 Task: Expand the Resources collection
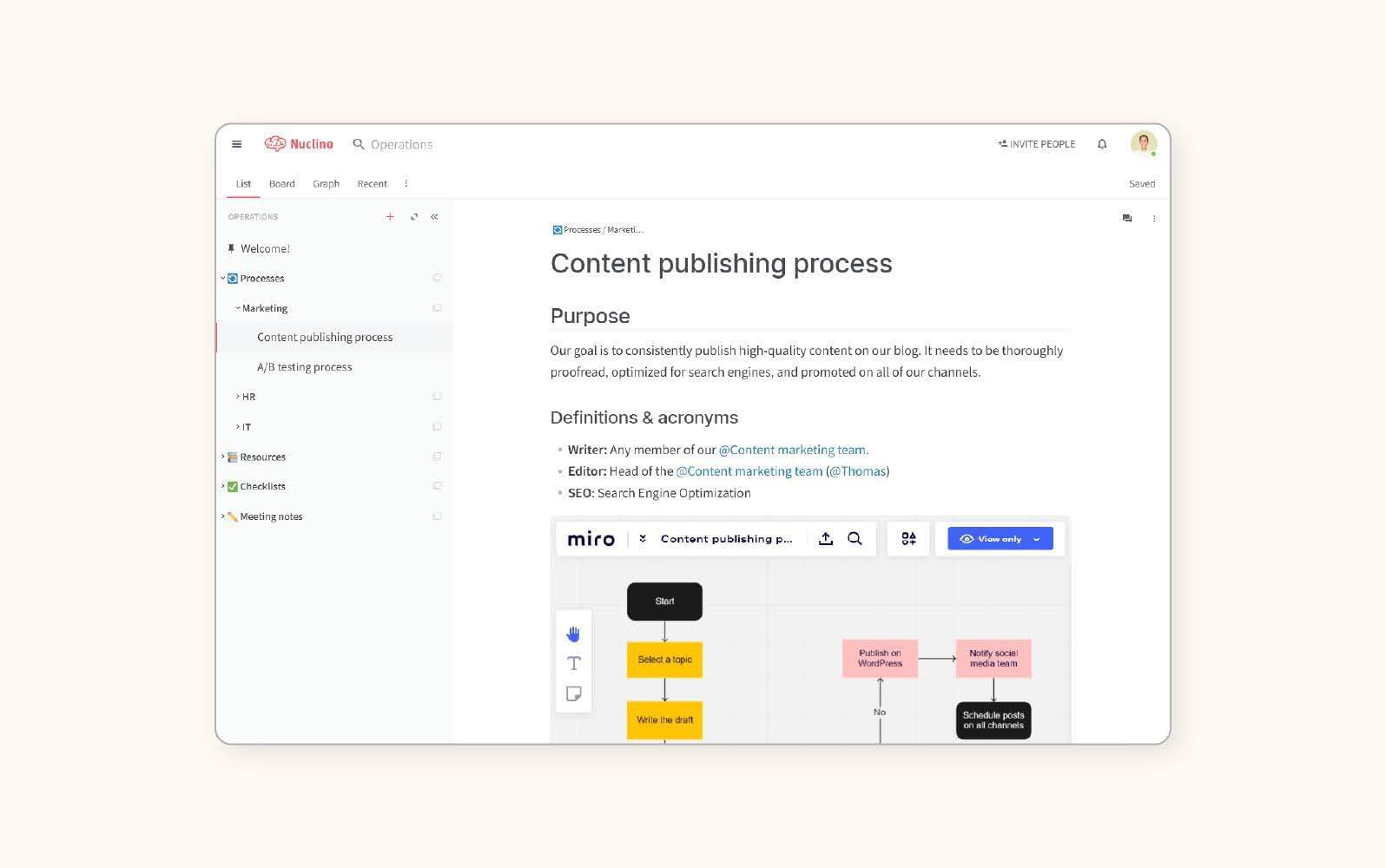223,457
